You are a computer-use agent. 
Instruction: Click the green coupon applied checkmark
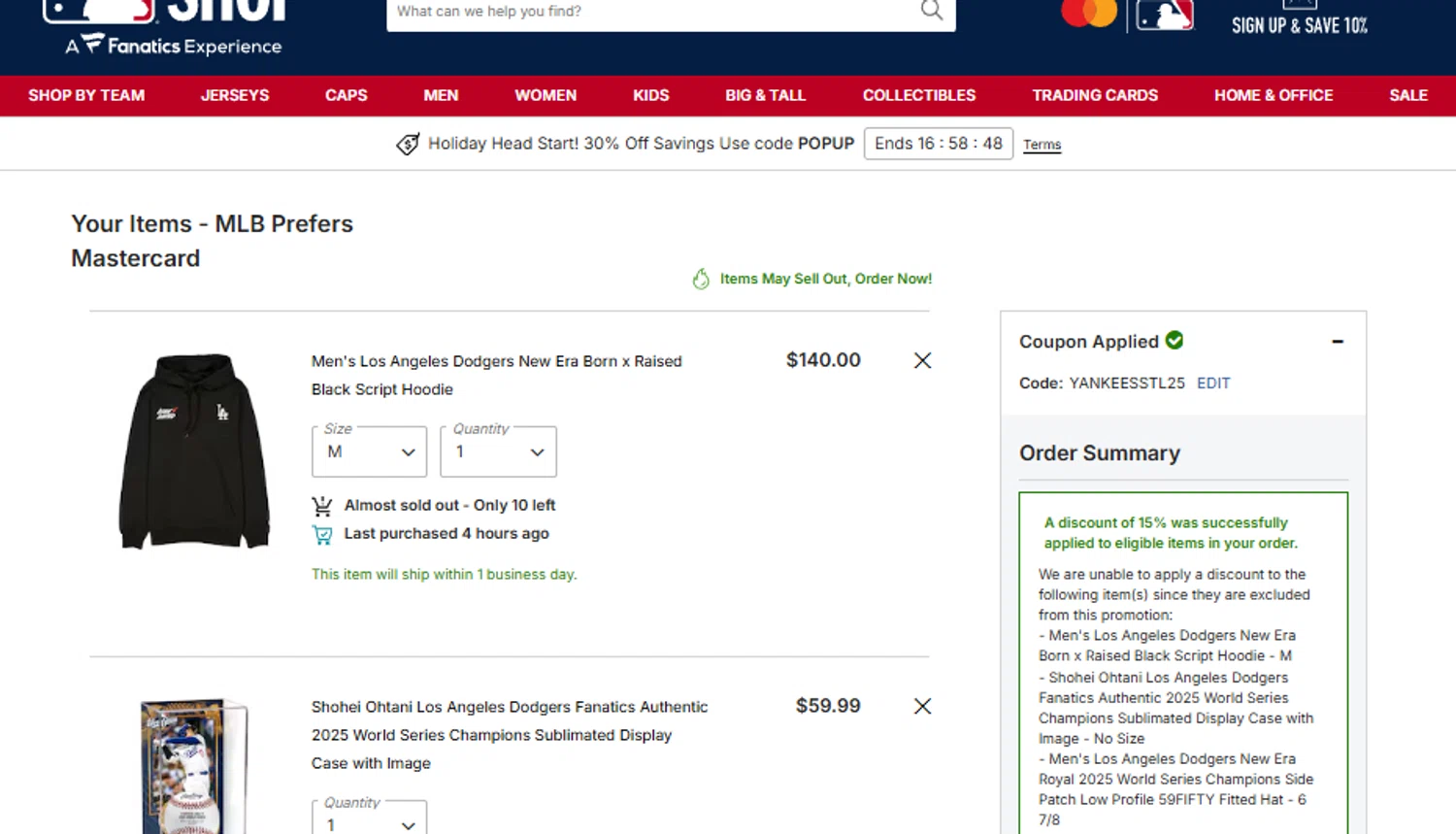(1175, 341)
